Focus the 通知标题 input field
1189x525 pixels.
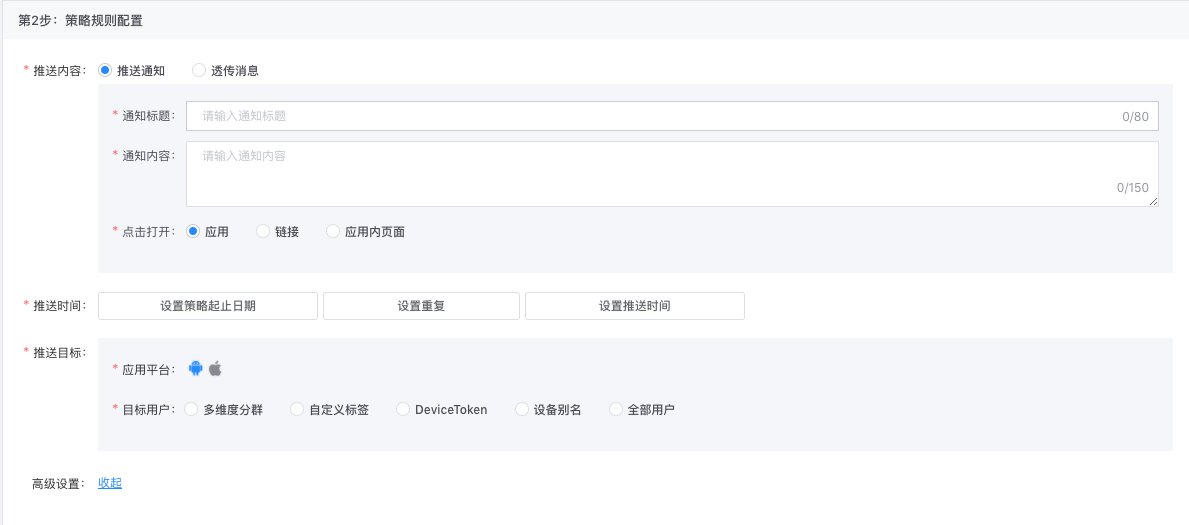tap(650, 116)
